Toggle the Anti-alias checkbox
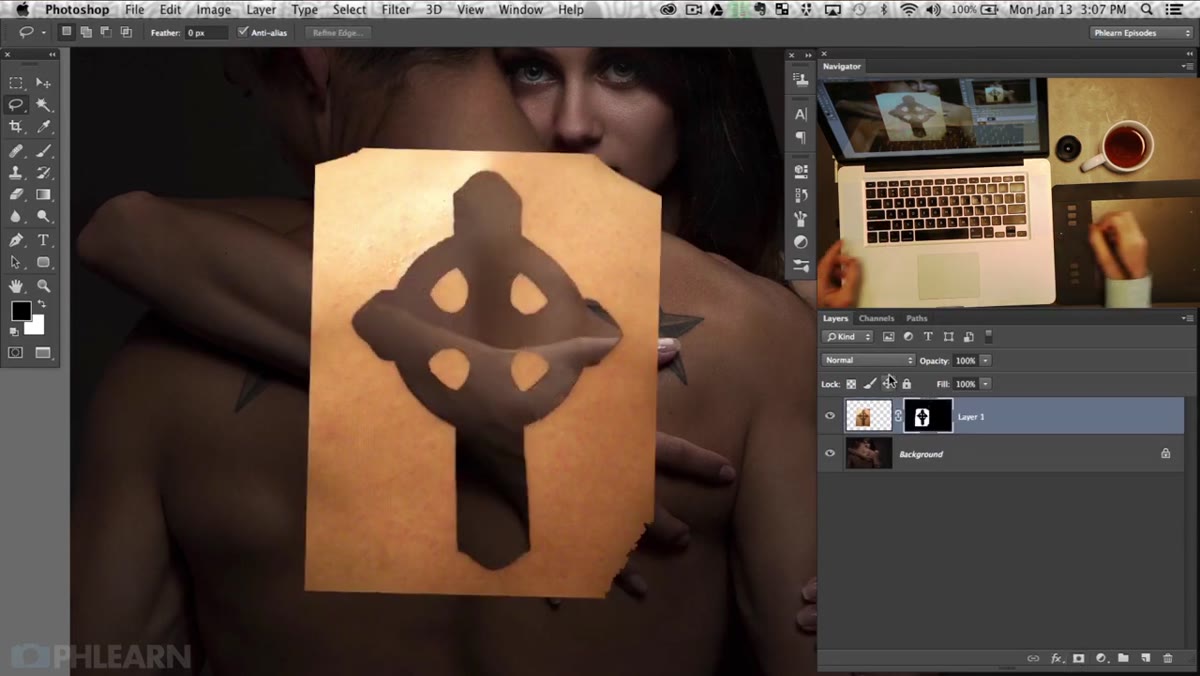Viewport: 1200px width, 676px height. [x=243, y=32]
